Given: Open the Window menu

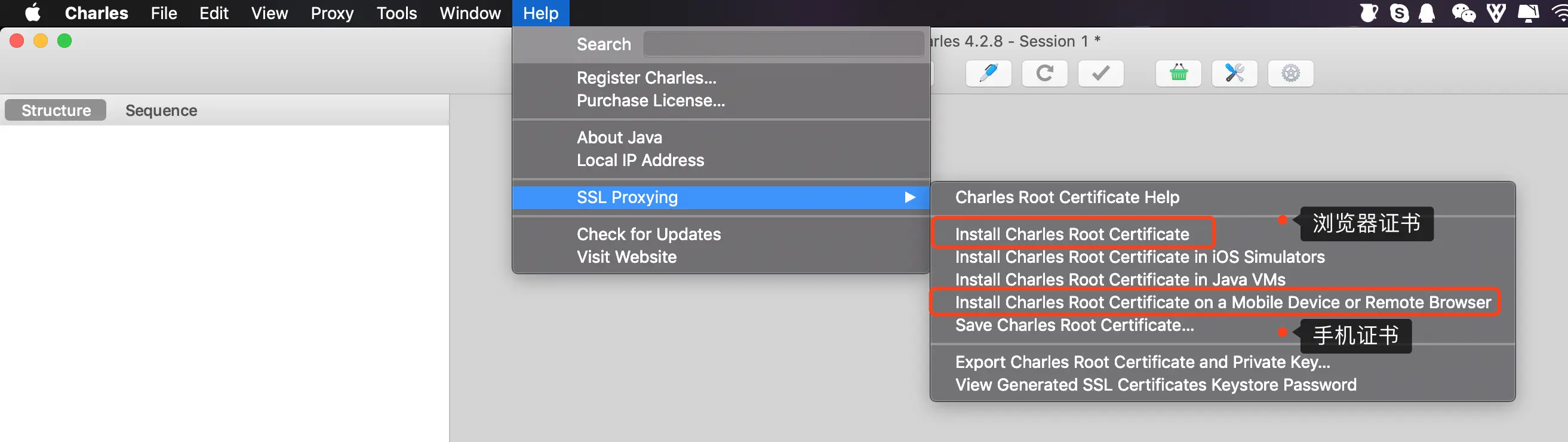Looking at the screenshot, I should pos(470,13).
